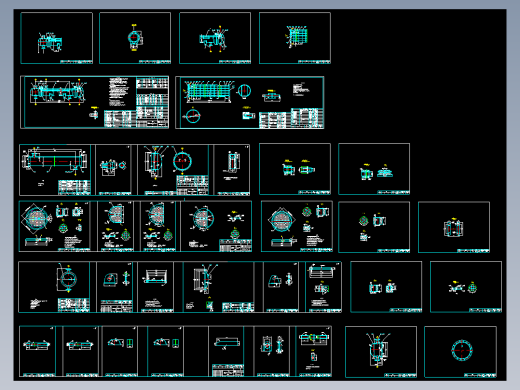The width and height of the screenshot is (520, 390).
Task: Click the large cyan circle head view drawing
Action: 173,170
